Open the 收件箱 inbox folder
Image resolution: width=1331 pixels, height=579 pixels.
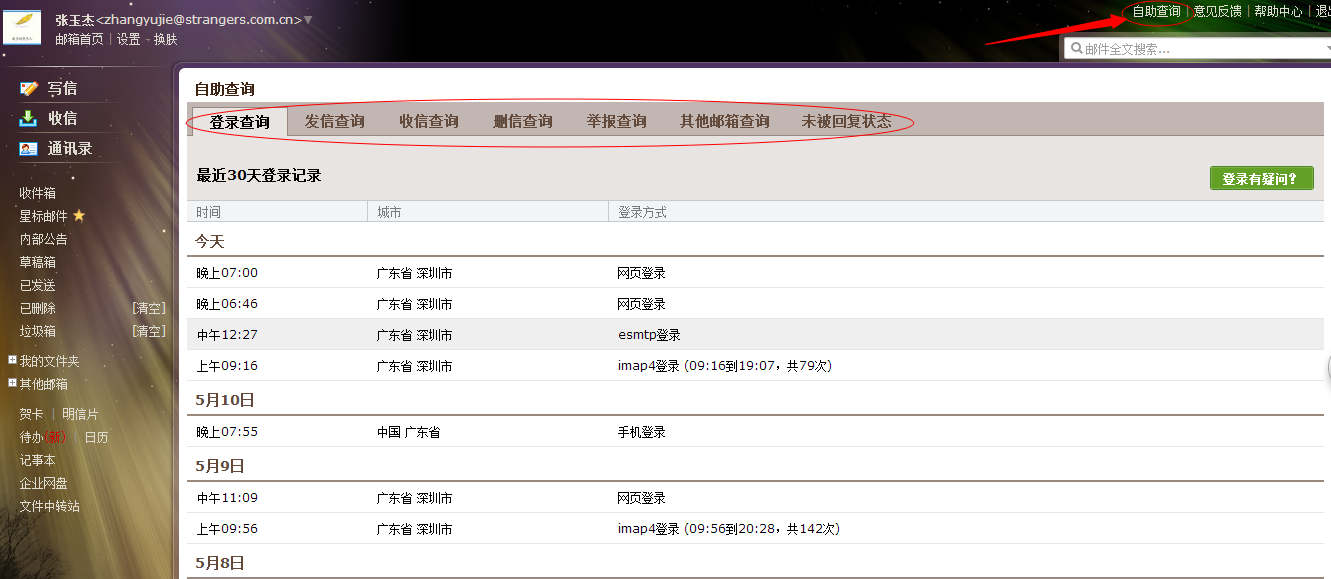[x=38, y=193]
